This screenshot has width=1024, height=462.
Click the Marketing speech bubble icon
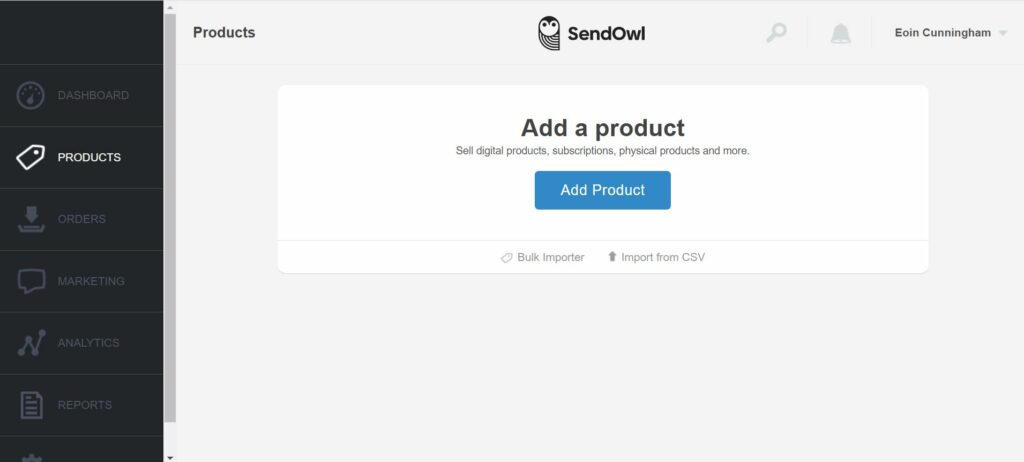click(31, 281)
